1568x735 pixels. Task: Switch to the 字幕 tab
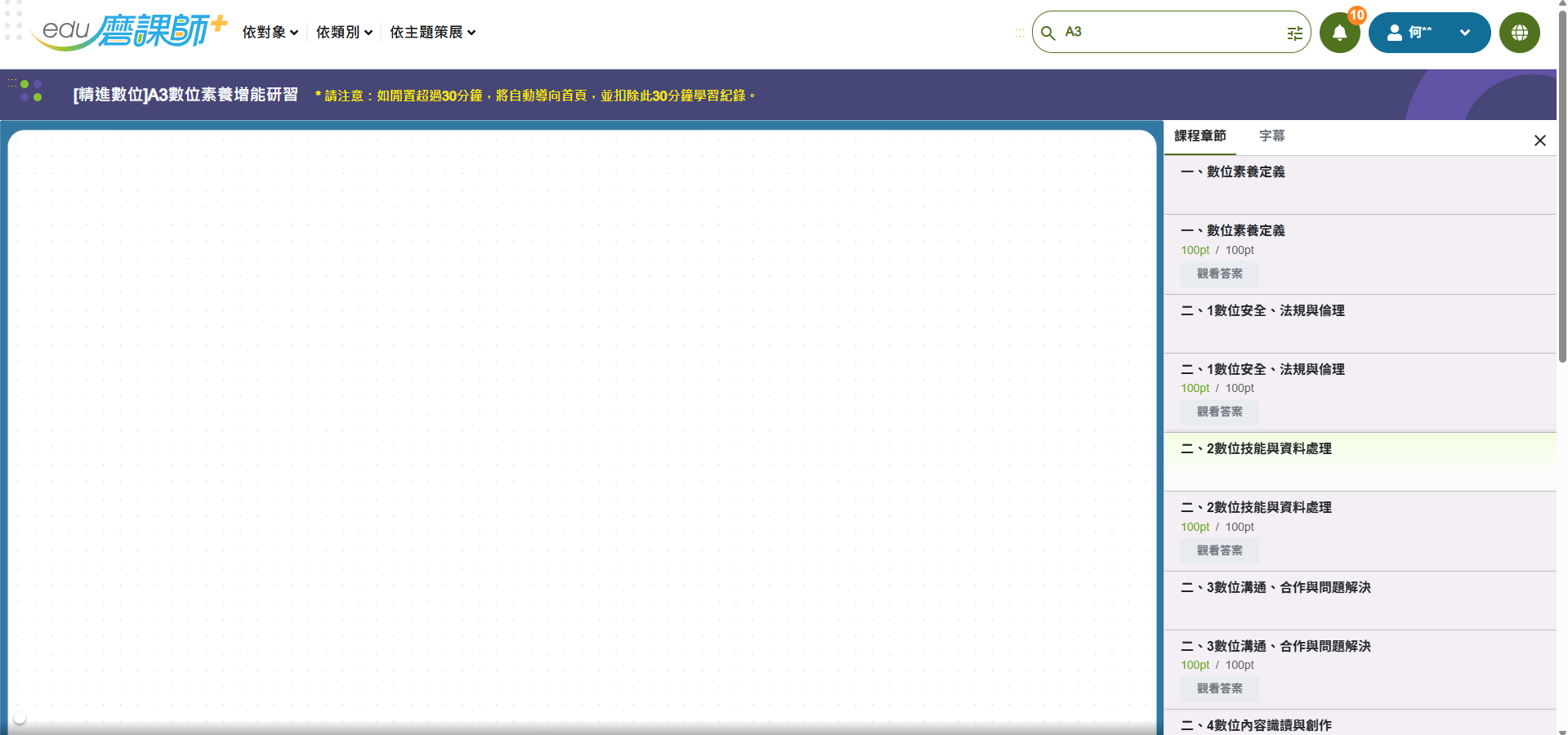pos(1271,136)
